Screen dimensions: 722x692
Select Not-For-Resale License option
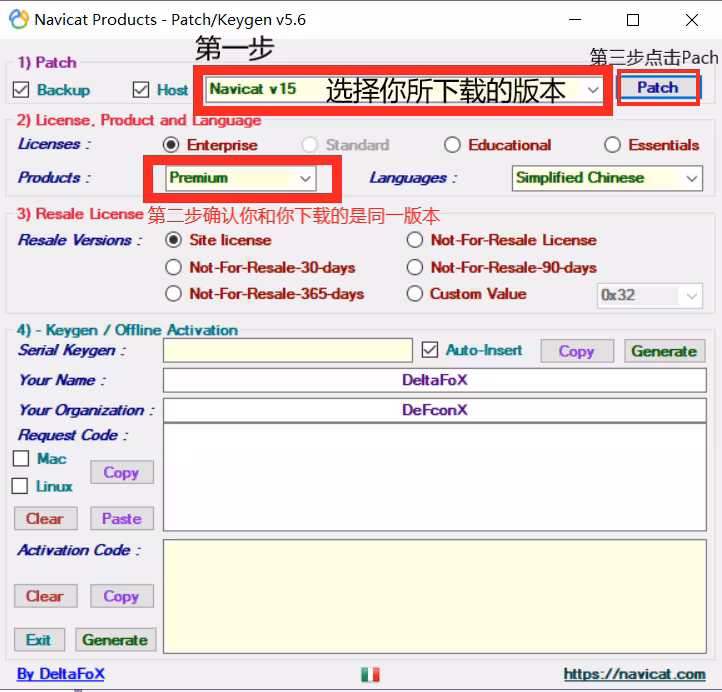click(414, 240)
